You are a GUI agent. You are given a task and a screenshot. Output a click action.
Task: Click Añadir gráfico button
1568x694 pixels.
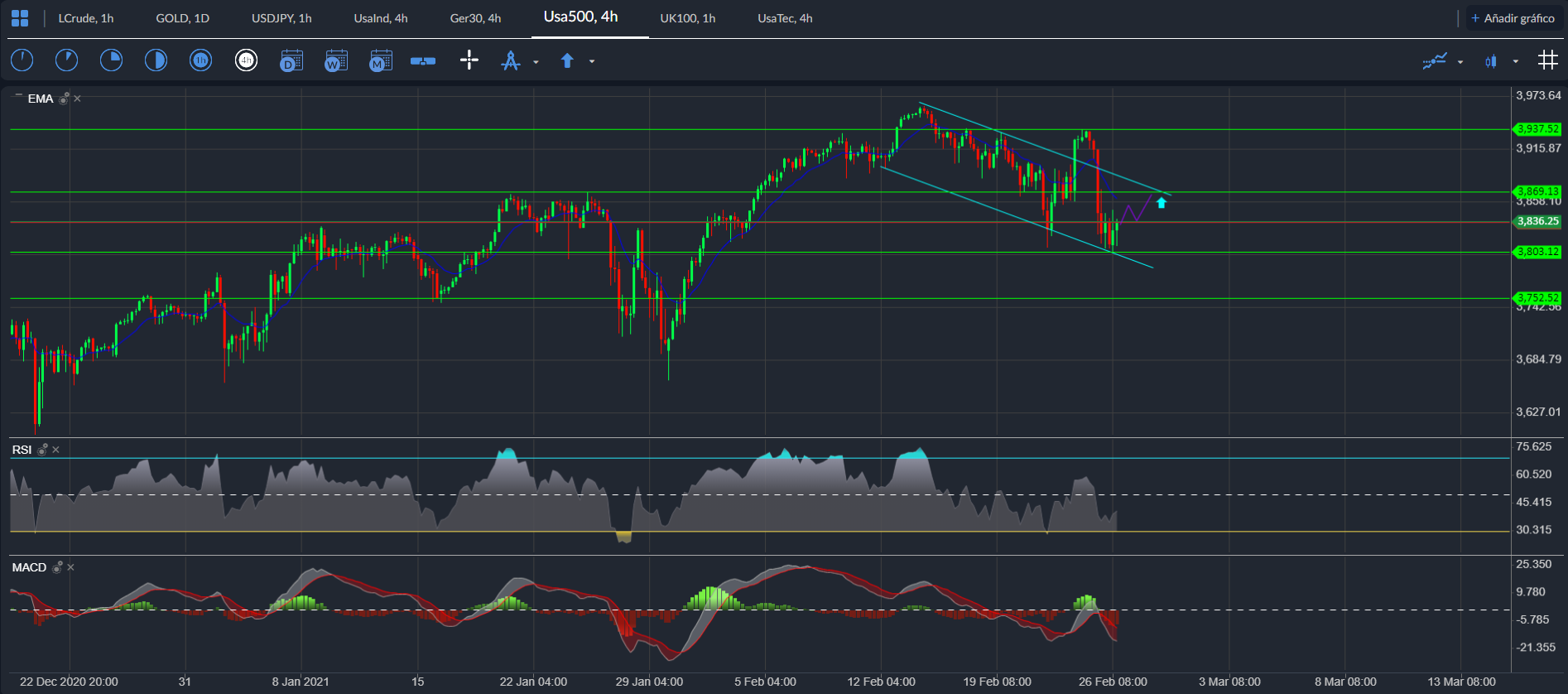(1513, 18)
